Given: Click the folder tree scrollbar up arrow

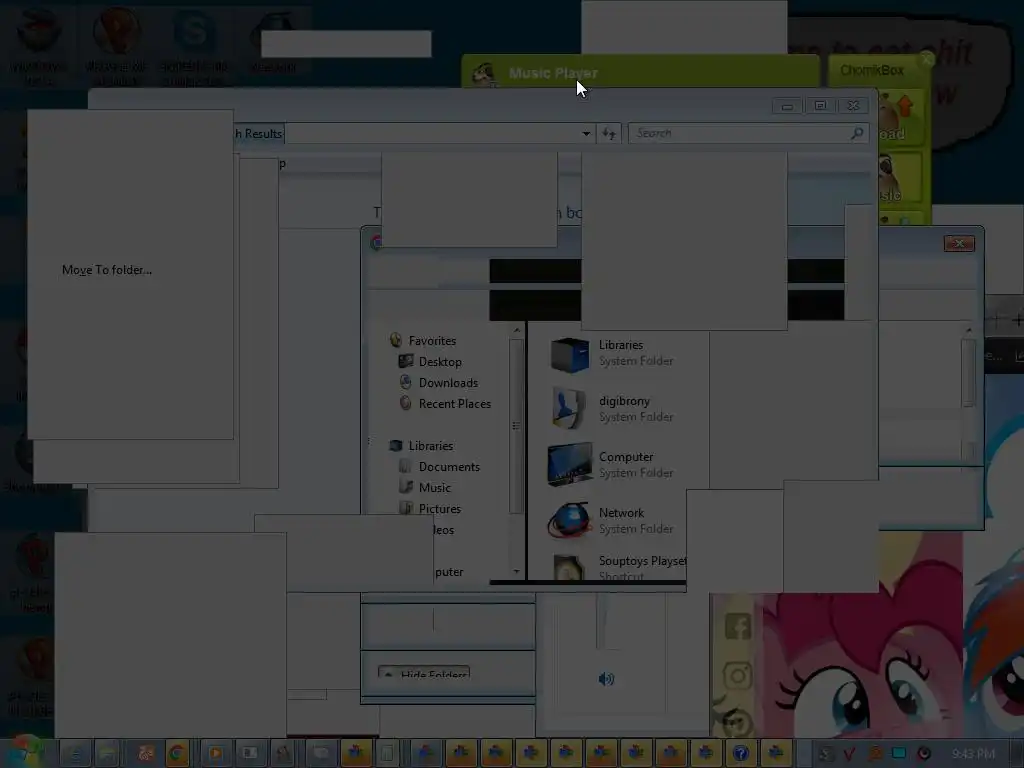Looking at the screenshot, I should click(517, 330).
